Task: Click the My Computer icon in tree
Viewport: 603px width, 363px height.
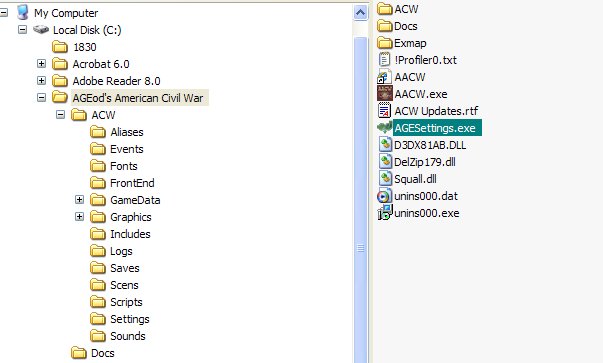Action: (23, 12)
